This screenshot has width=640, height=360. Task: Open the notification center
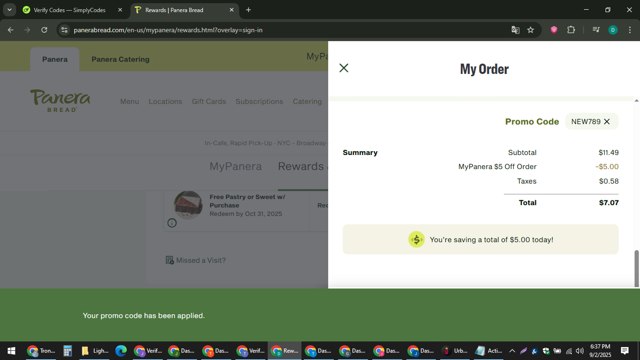coord(624,351)
